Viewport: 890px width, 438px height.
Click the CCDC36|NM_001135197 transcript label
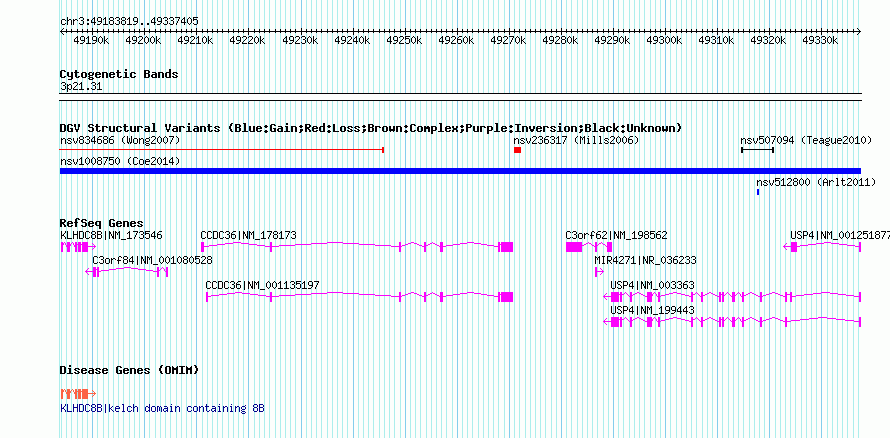click(263, 285)
